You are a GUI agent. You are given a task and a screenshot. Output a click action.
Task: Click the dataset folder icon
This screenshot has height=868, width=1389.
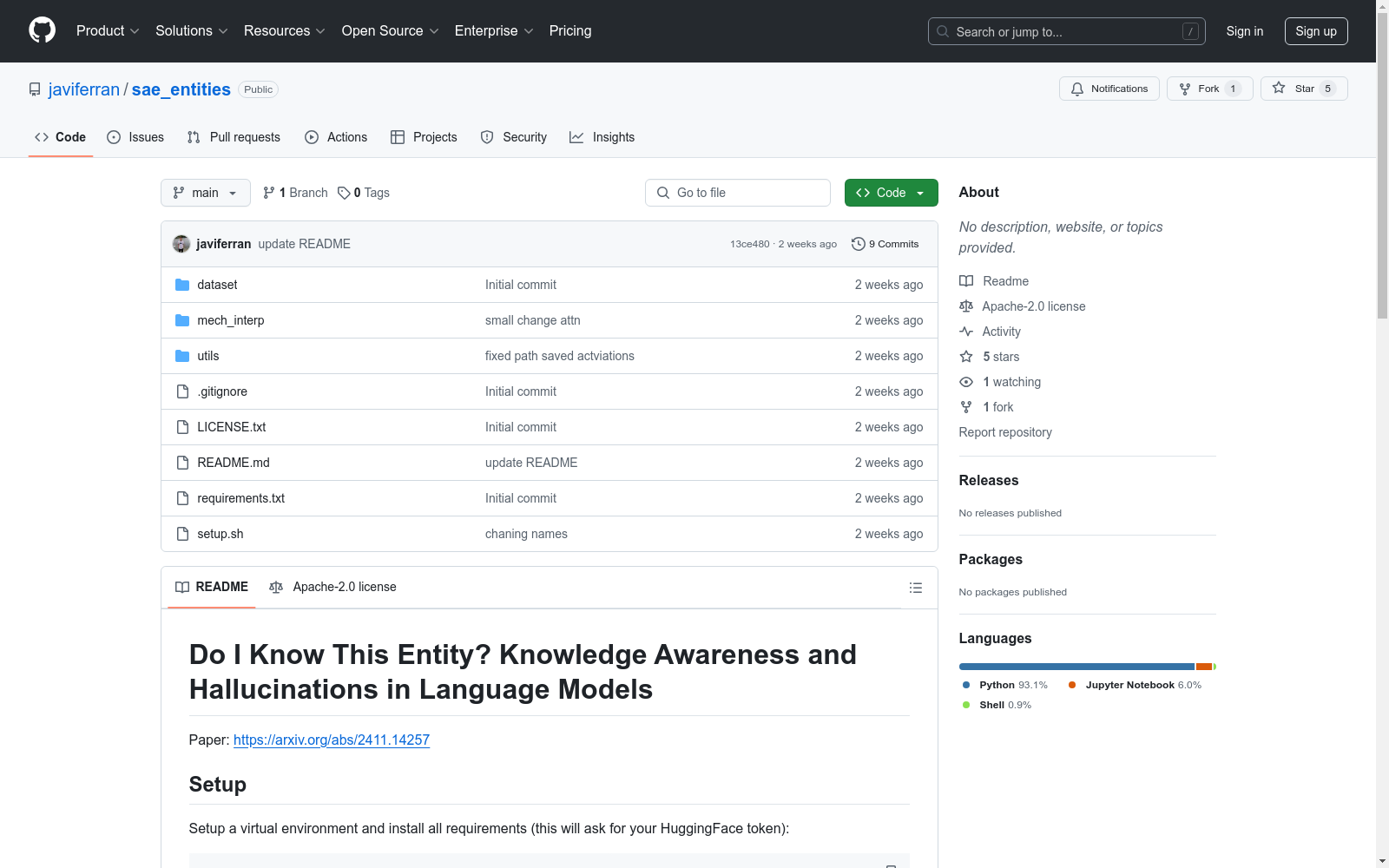click(x=182, y=285)
